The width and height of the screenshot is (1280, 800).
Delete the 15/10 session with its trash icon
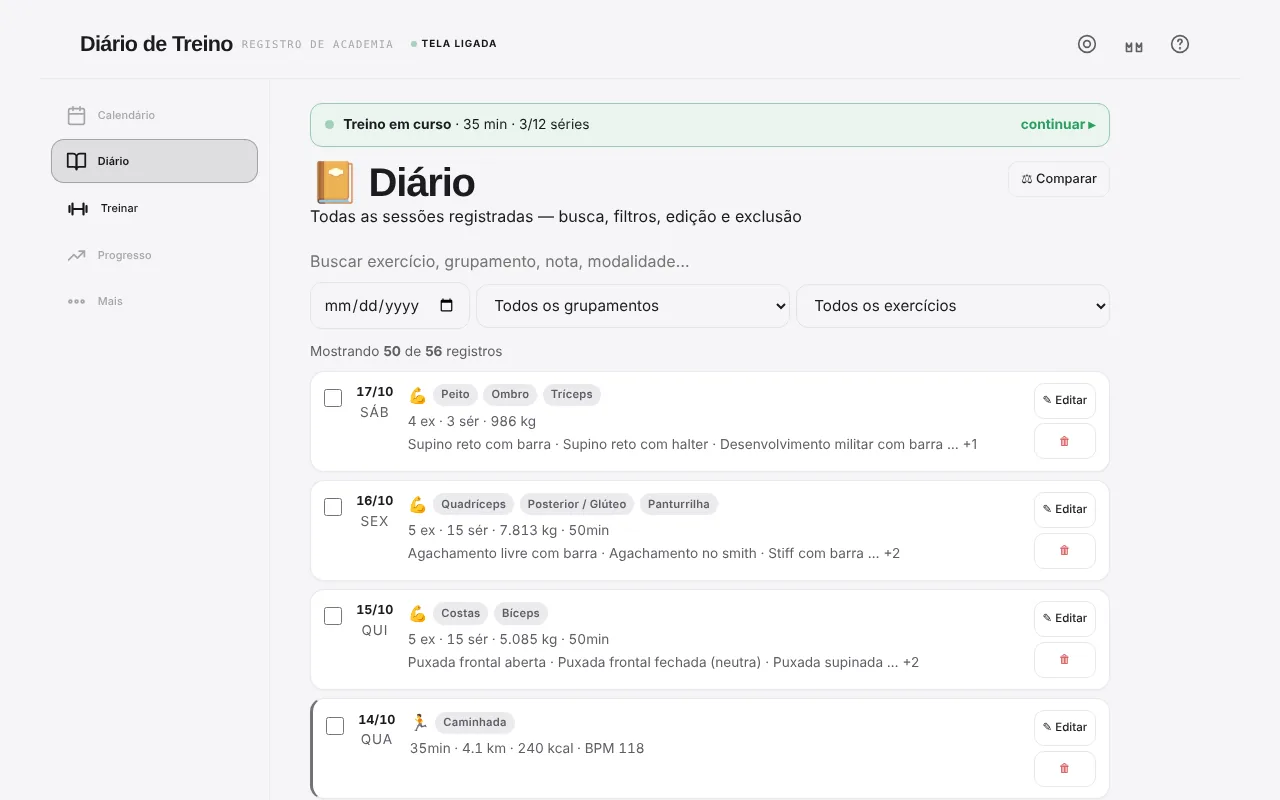click(1064, 659)
